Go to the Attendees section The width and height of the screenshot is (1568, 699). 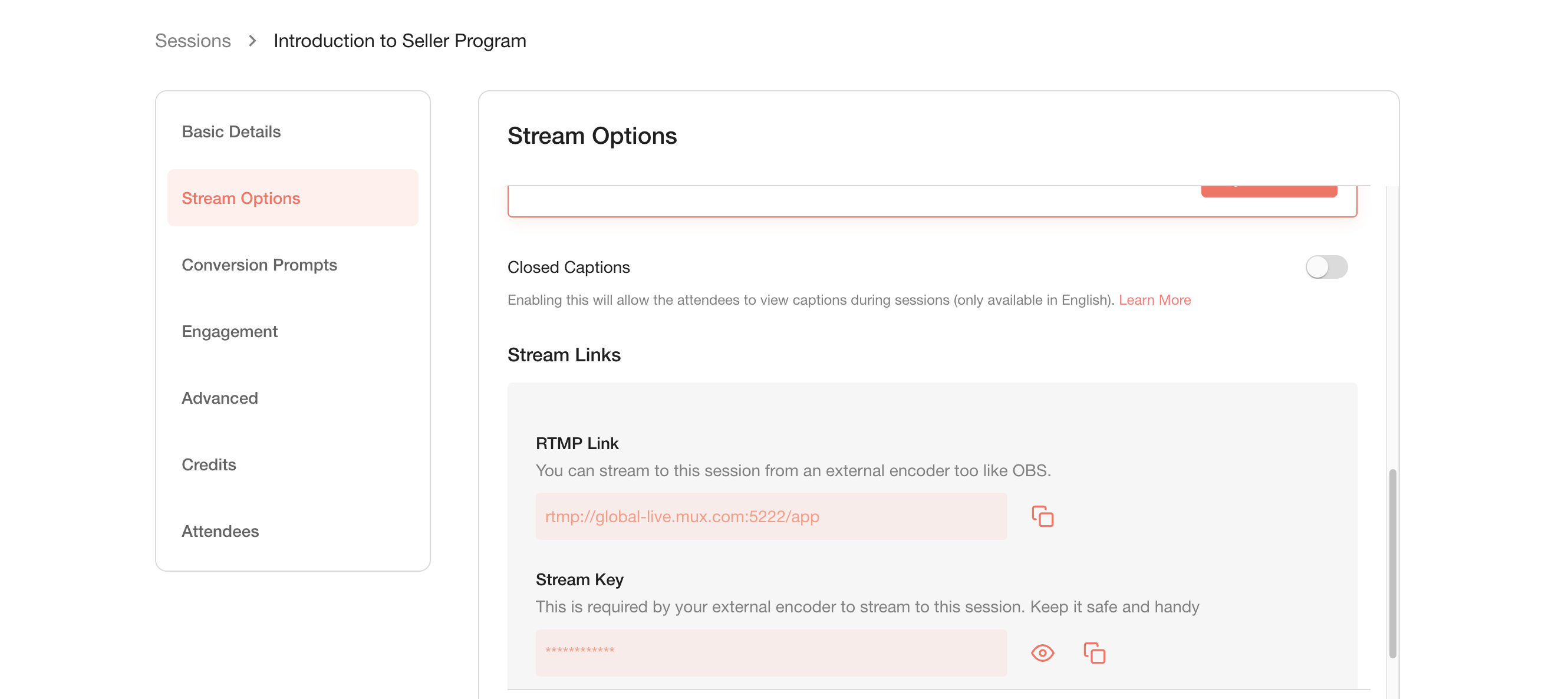[293, 531]
